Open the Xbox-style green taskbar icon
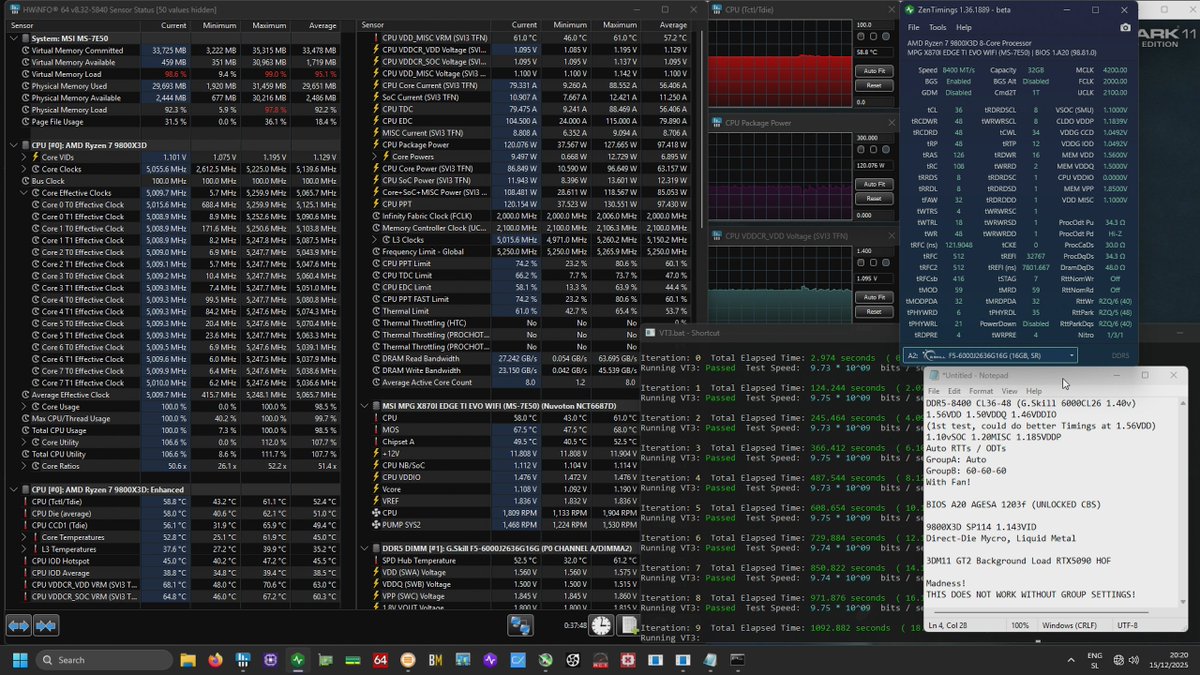Viewport: 1200px width, 675px height. (545, 660)
